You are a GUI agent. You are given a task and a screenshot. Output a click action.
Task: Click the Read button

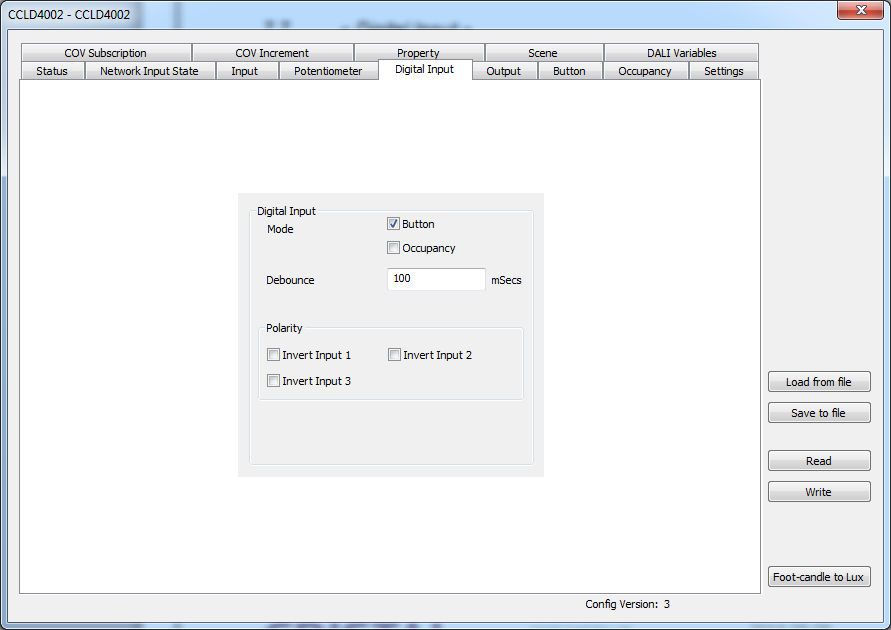pos(819,461)
